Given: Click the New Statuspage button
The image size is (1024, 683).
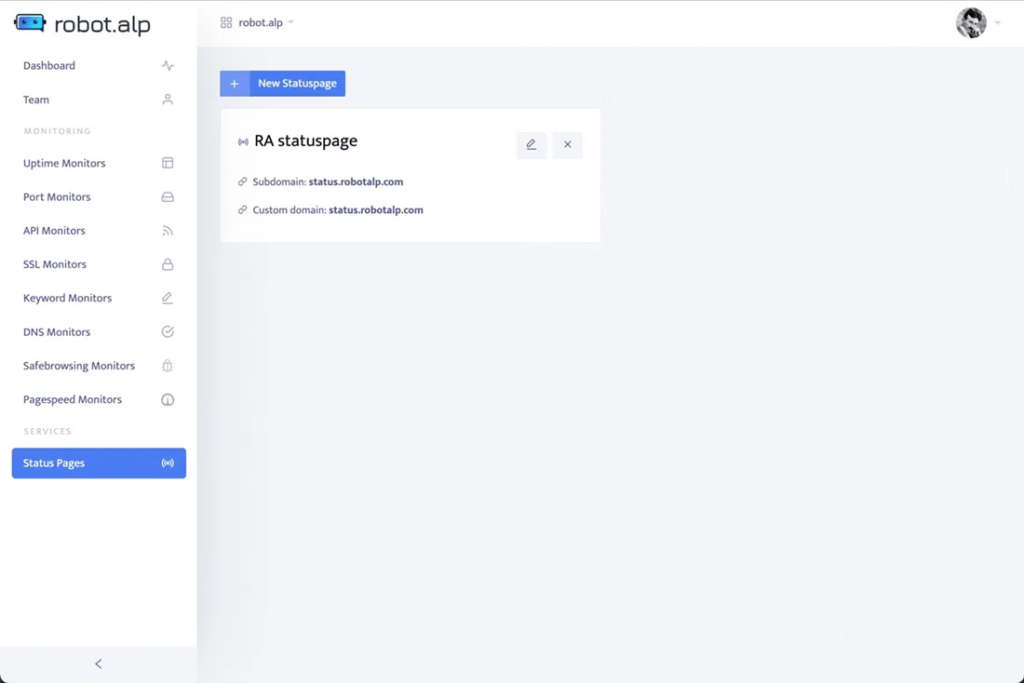Looking at the screenshot, I should tap(296, 84).
